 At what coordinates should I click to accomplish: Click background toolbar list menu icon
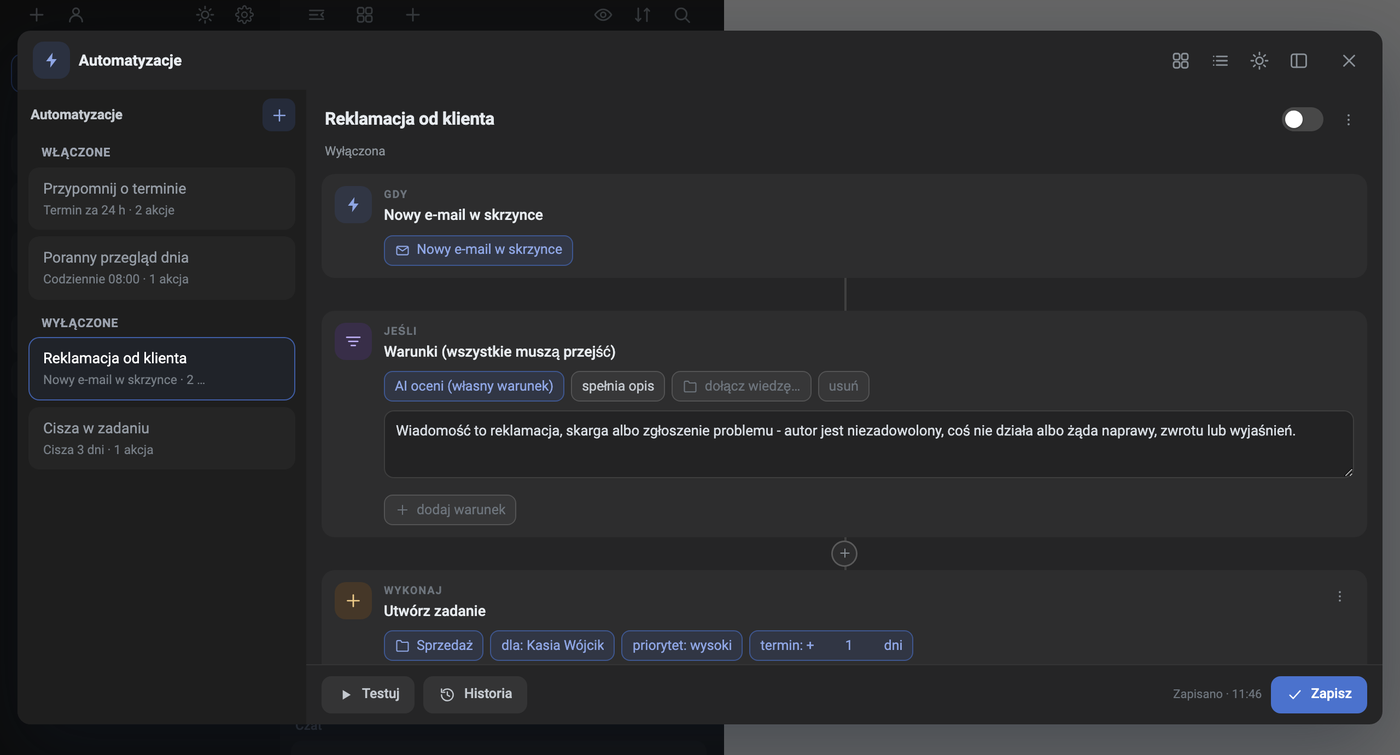[x=316, y=15]
